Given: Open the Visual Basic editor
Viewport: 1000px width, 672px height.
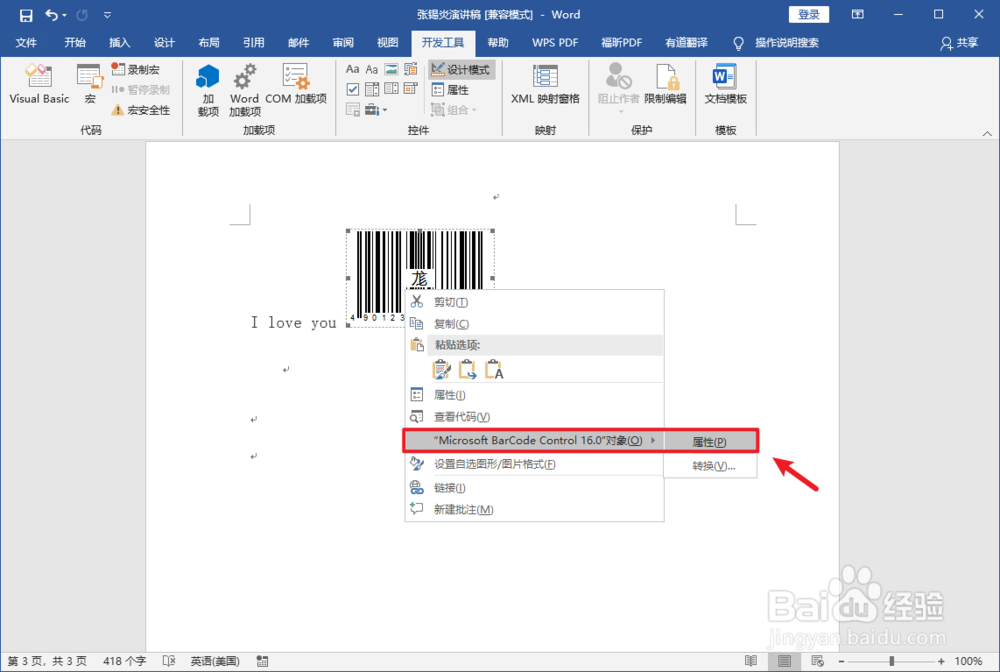Looking at the screenshot, I should pyautogui.click(x=39, y=84).
